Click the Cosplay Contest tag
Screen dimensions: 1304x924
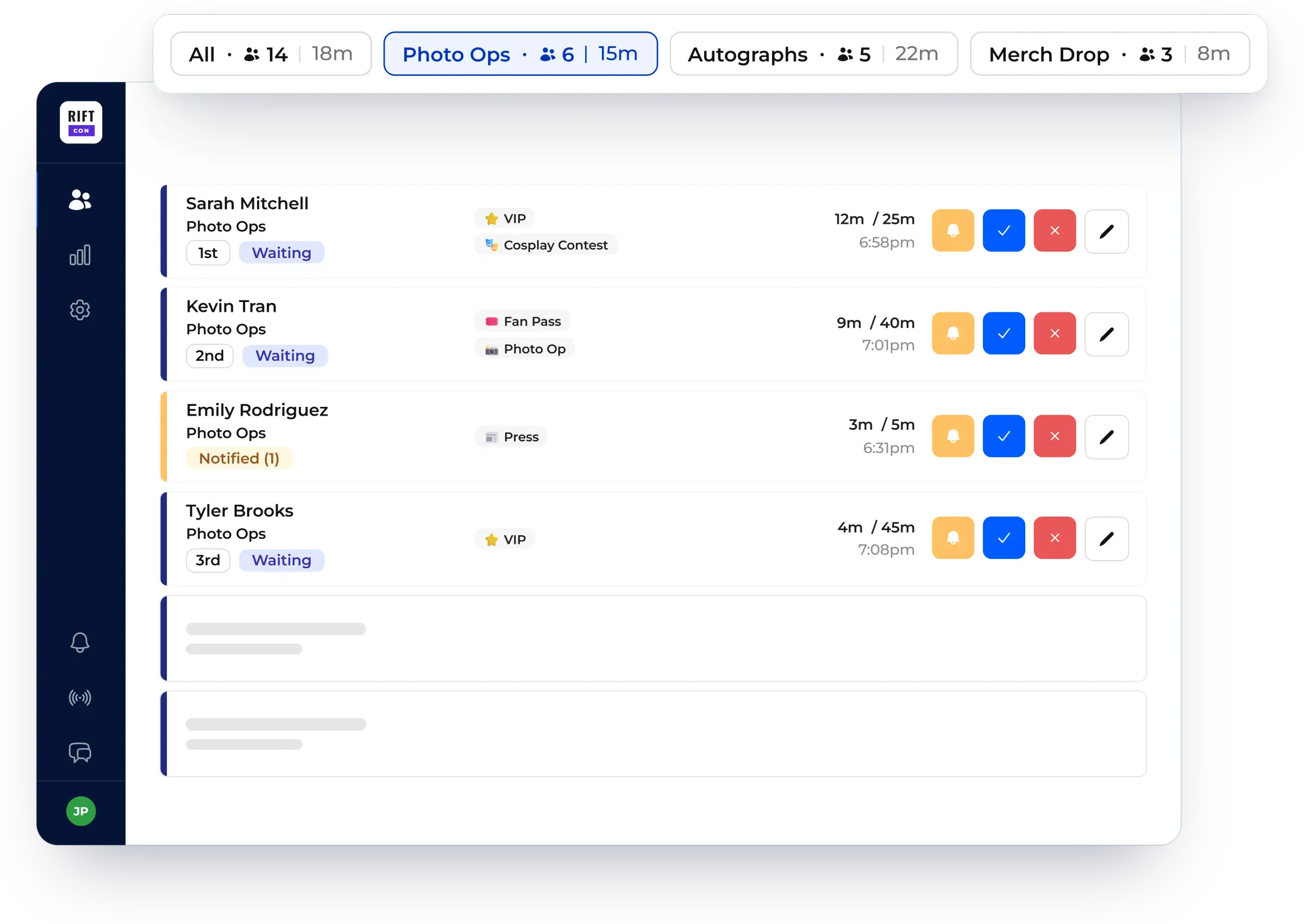546,244
